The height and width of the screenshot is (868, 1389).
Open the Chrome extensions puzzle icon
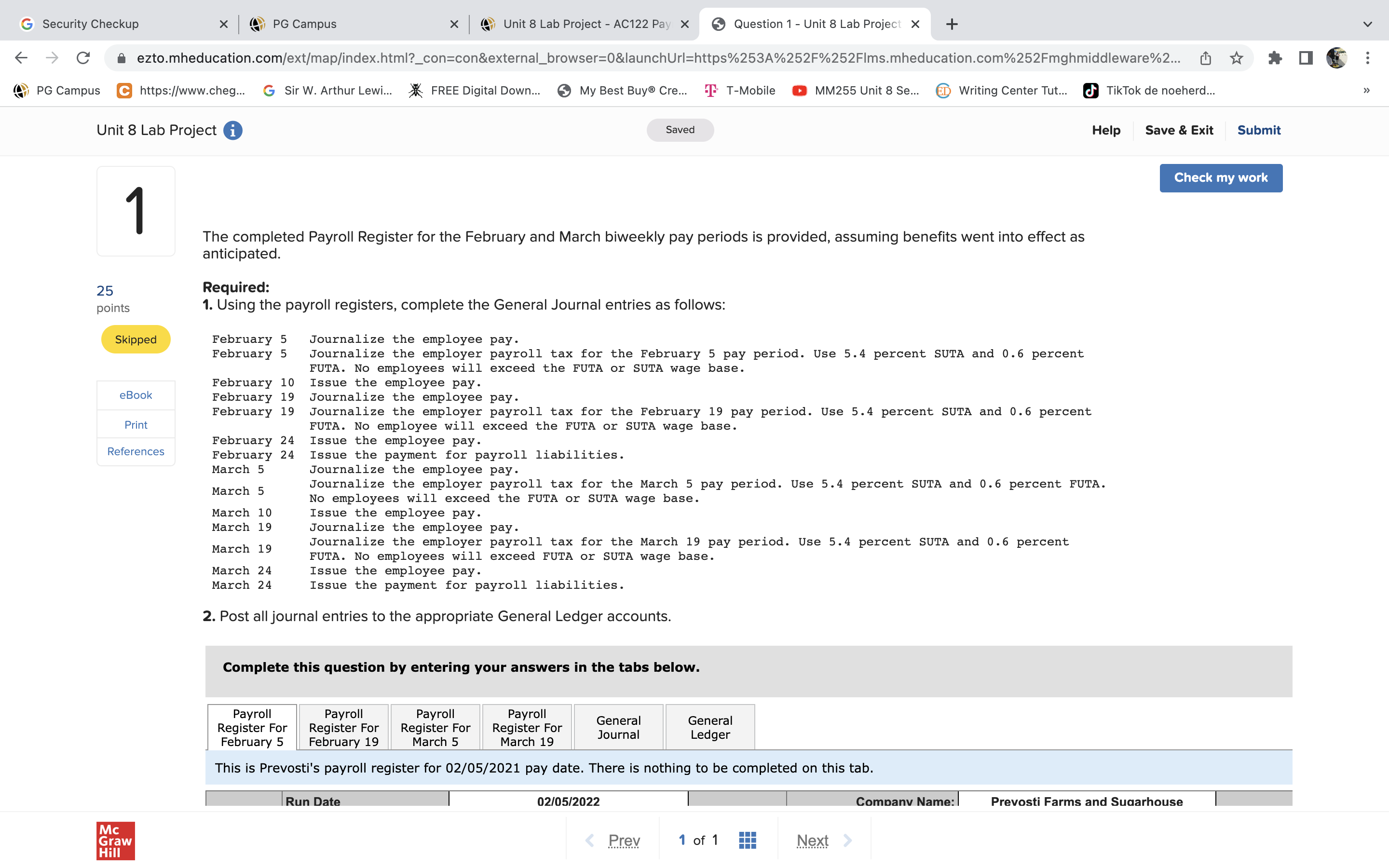coord(1275,58)
